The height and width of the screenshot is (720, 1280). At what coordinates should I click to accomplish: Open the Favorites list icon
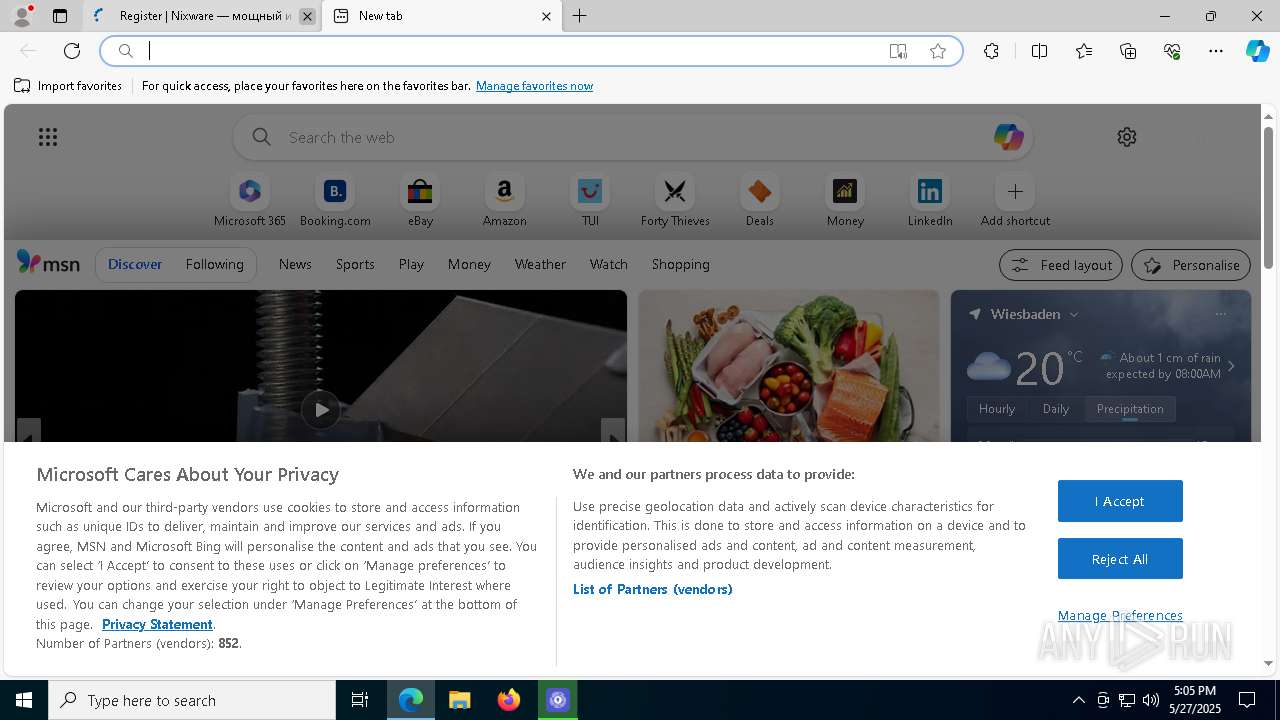pos(1084,51)
